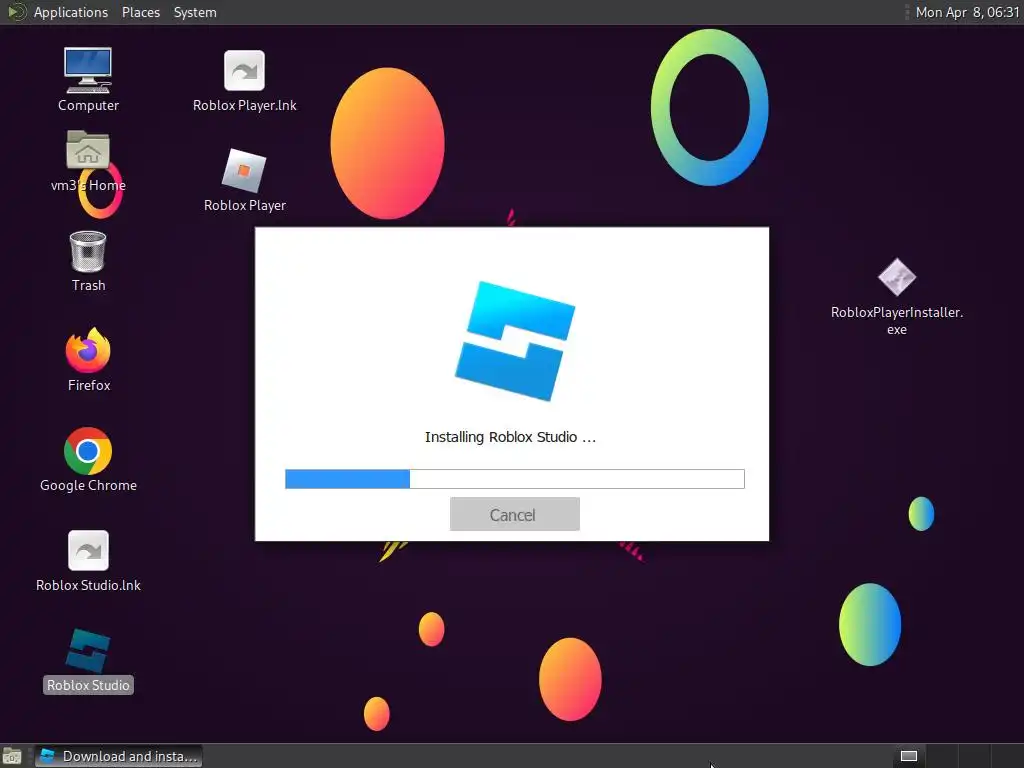1024x768 pixels.
Task: Click the main menu logo beside Applications
Action: 16,12
